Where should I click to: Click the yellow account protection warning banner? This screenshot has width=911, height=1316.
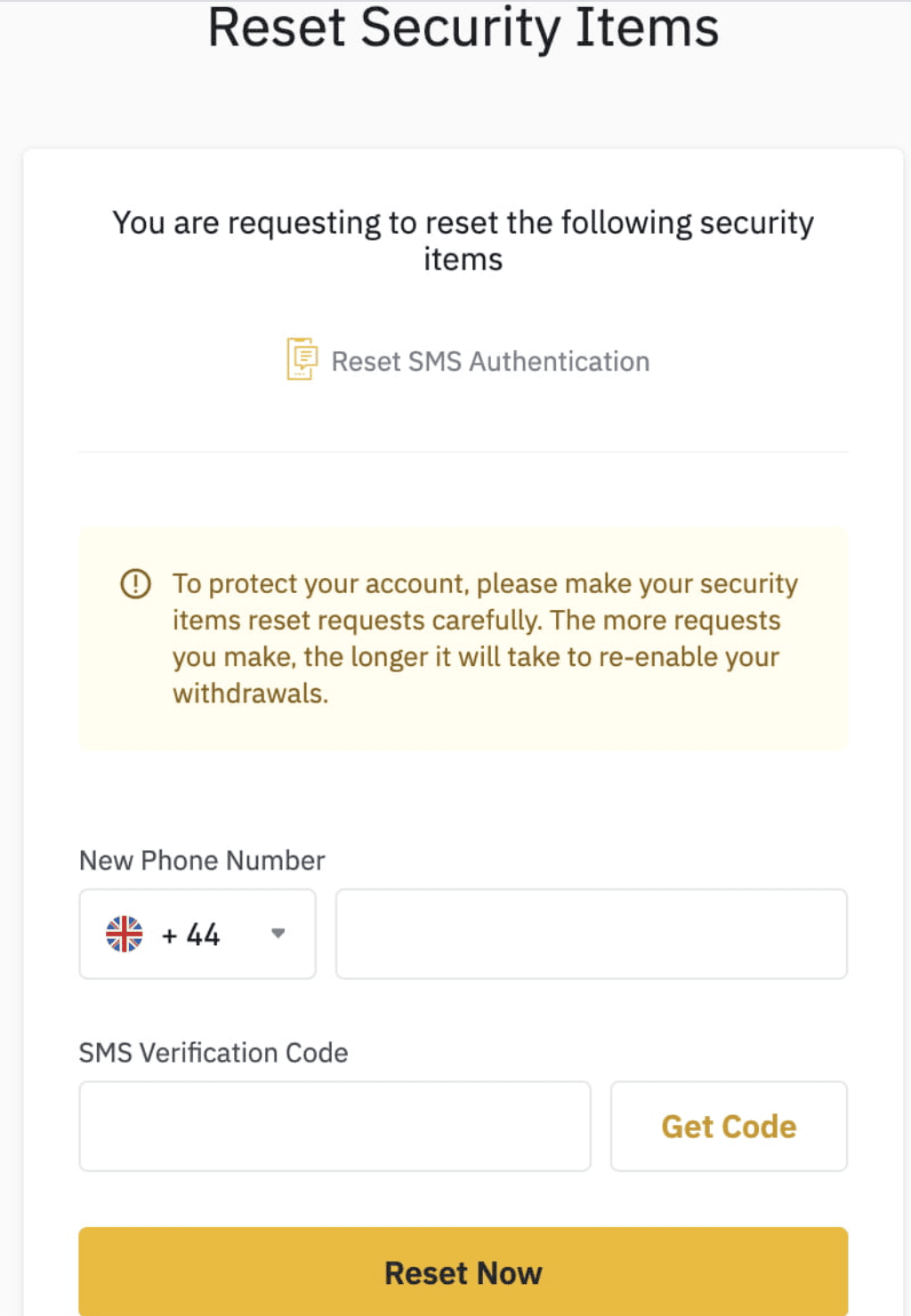[464, 638]
